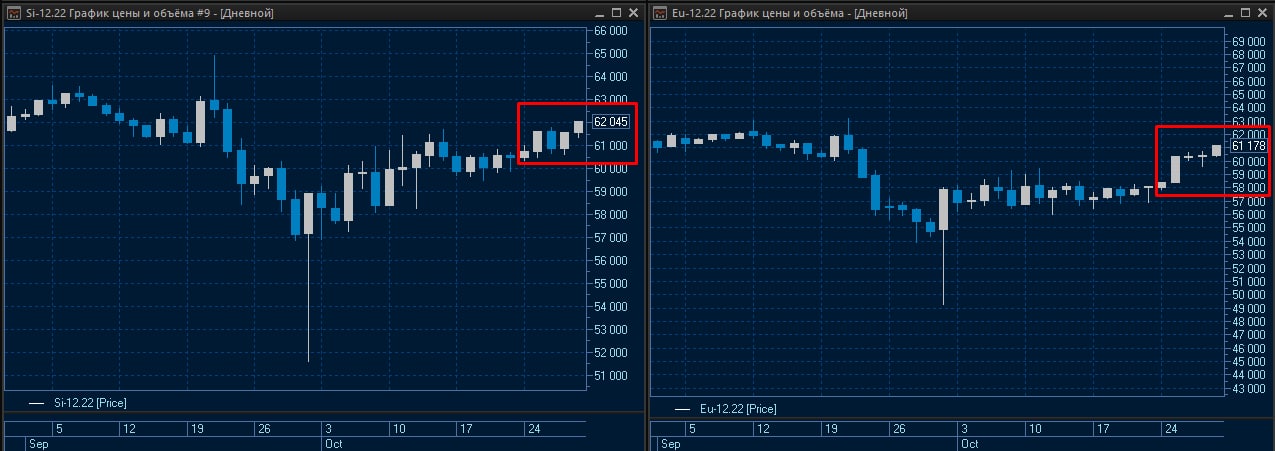Click the 61 178 current price label
The image size is (1275, 451).
click(1250, 146)
